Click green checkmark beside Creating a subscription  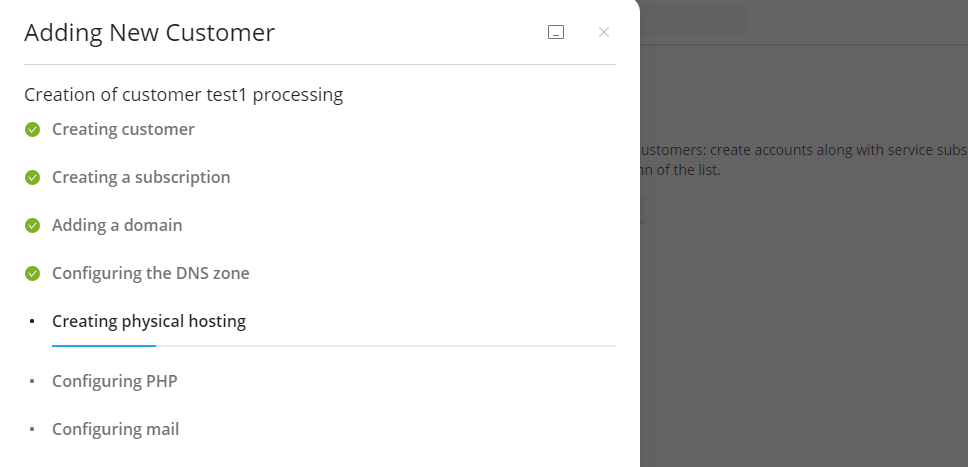pyautogui.click(x=33, y=177)
